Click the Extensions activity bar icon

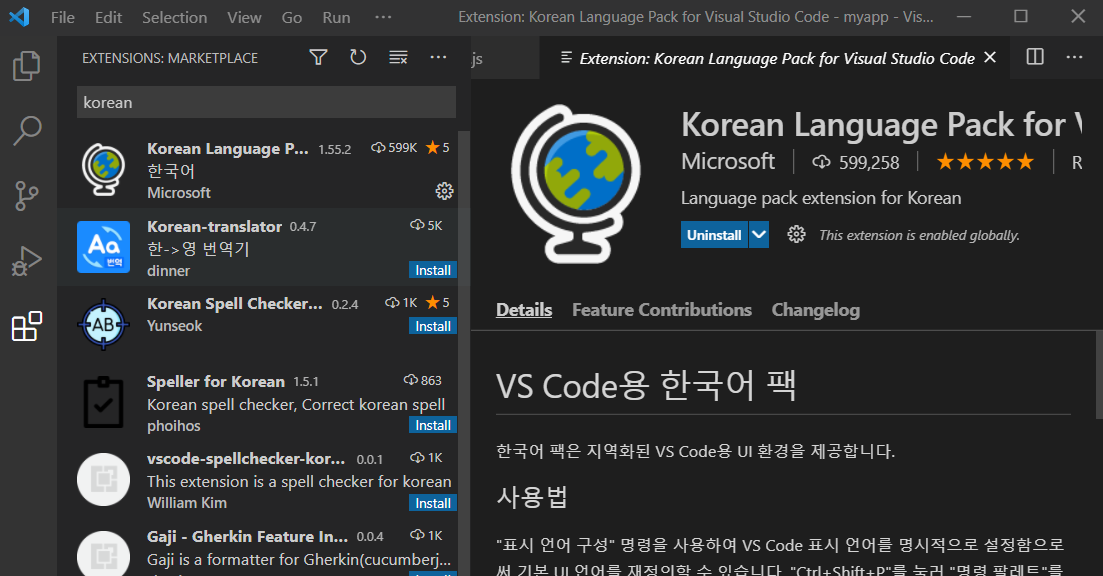[x=27, y=326]
